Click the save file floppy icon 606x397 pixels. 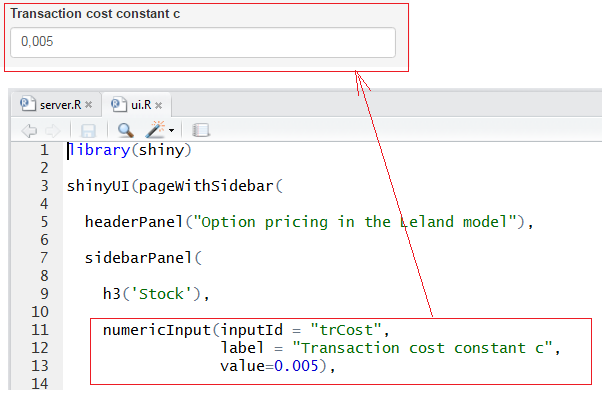88,131
